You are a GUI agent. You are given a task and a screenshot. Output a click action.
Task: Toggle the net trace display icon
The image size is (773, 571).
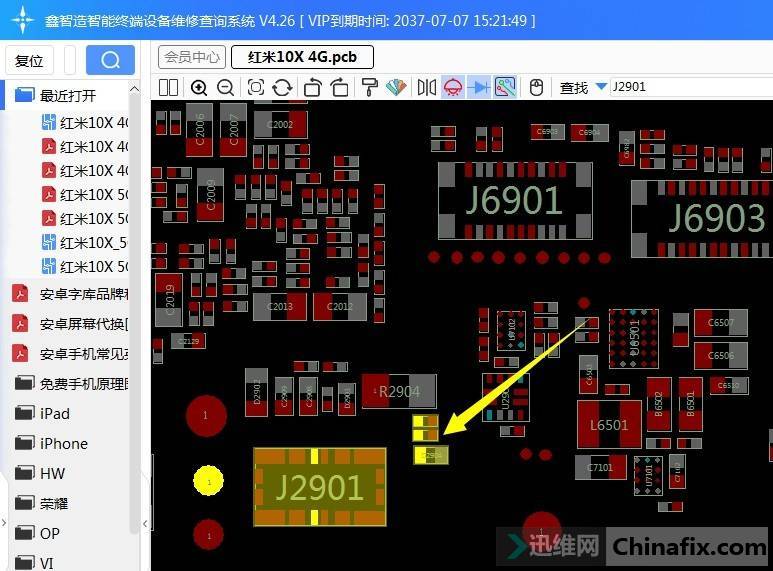[505, 87]
